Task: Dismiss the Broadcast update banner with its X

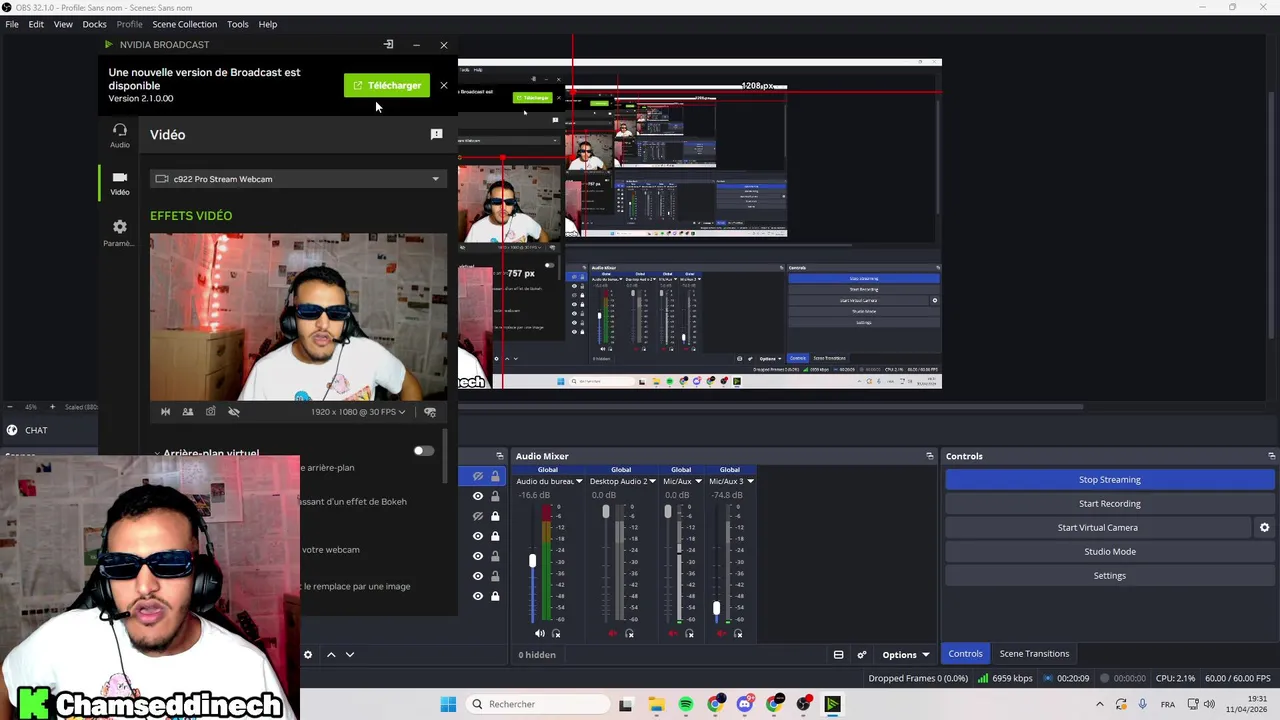Action: [444, 85]
